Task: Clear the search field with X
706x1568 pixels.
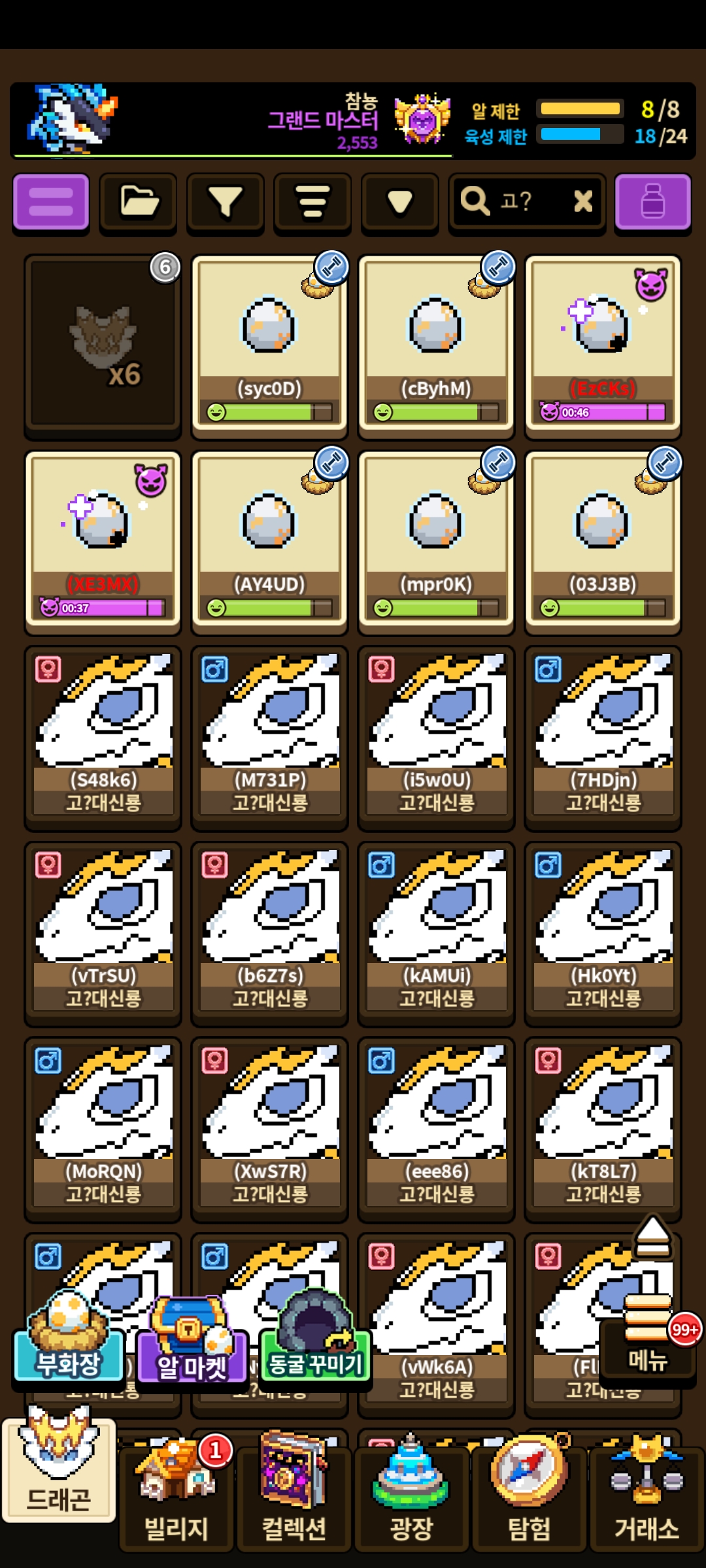Action: coord(583,201)
